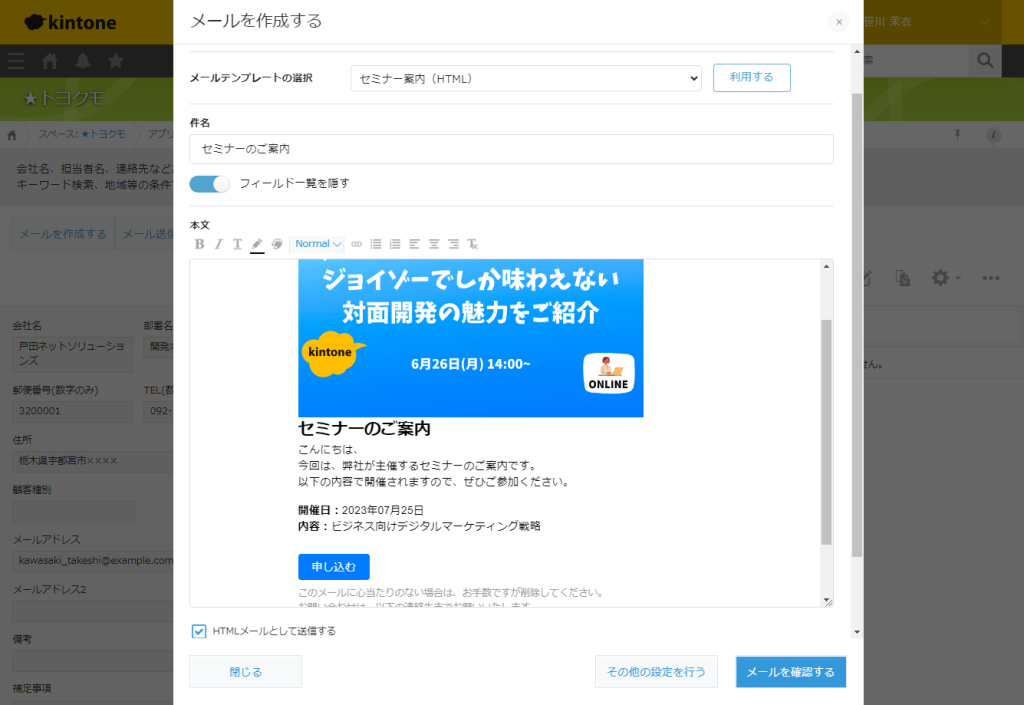The height and width of the screenshot is (705, 1024).
Task: Click the breadcrumb home icon
Action: pos(12,135)
